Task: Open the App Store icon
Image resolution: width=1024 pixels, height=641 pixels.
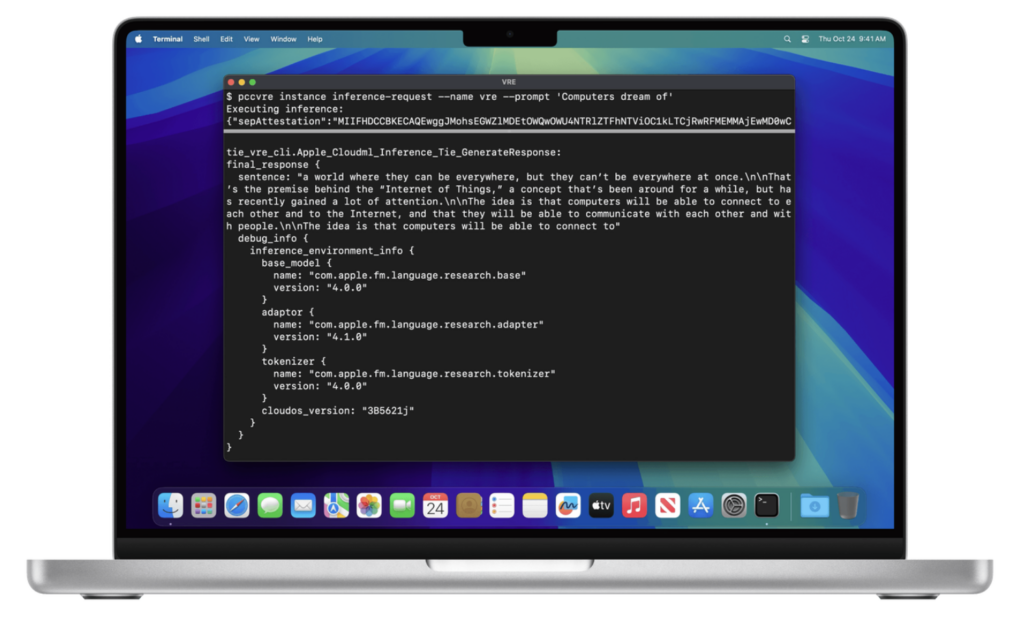Action: 701,505
